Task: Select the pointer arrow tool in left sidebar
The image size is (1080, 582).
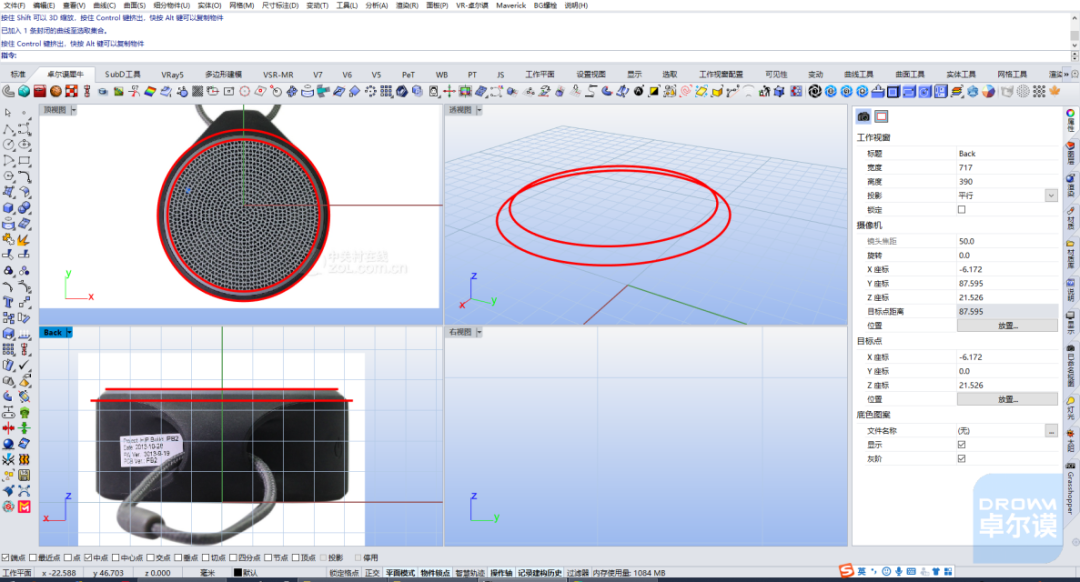Action: point(8,112)
